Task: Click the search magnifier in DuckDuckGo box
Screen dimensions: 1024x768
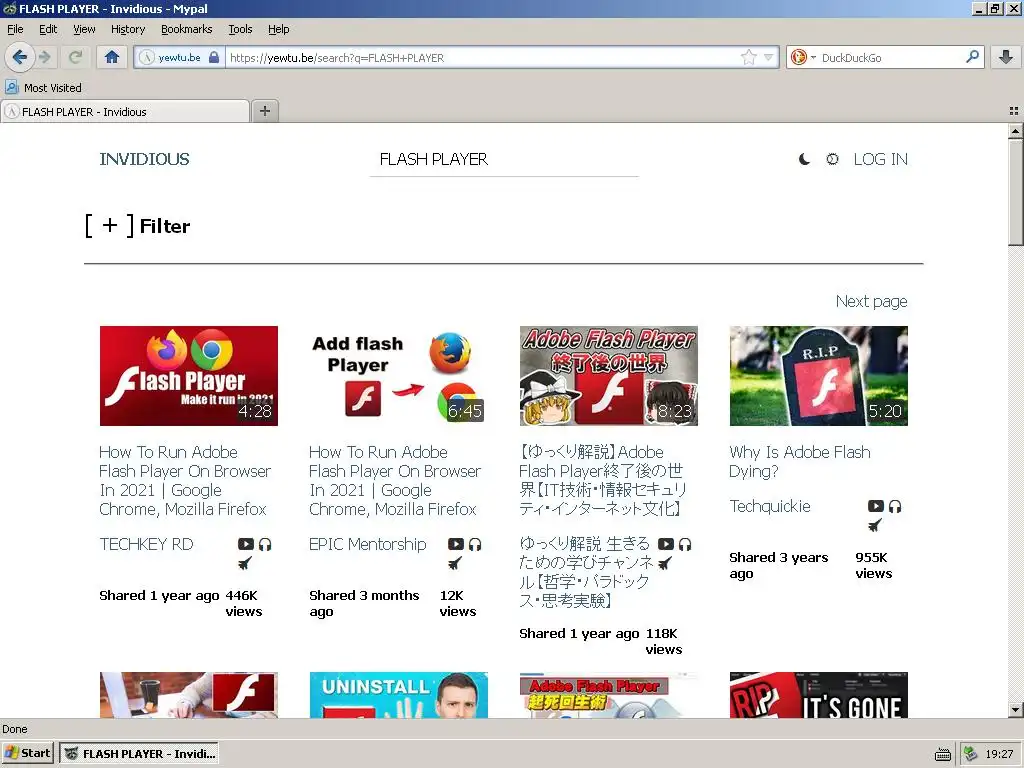Action: click(x=972, y=57)
